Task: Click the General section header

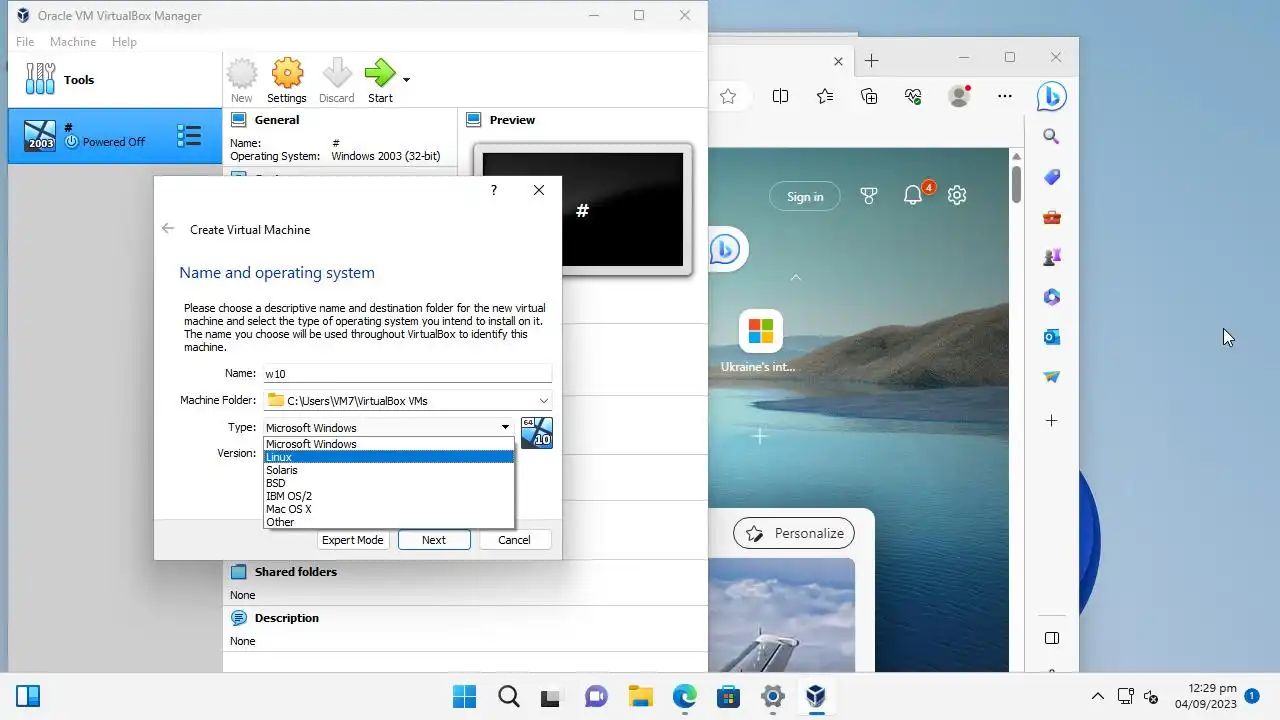Action: point(277,120)
